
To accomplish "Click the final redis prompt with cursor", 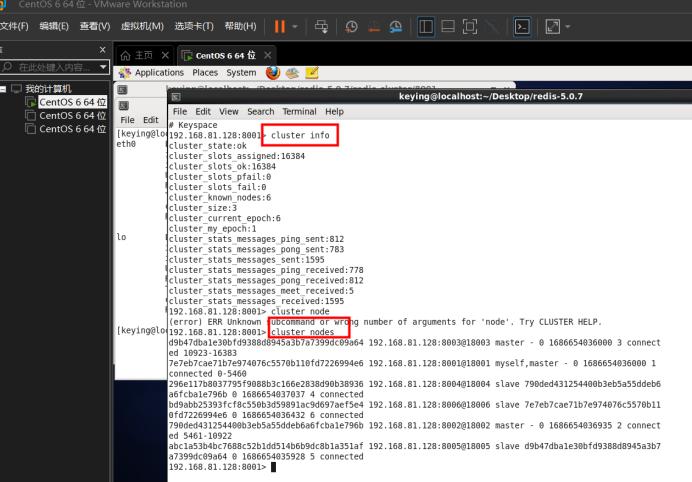I will pos(222,467).
